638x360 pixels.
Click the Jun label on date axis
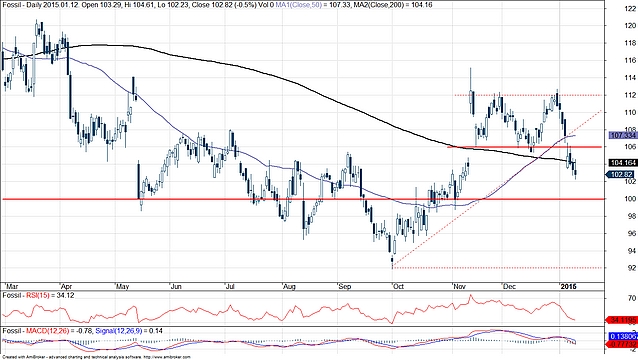pyautogui.click(x=175, y=286)
